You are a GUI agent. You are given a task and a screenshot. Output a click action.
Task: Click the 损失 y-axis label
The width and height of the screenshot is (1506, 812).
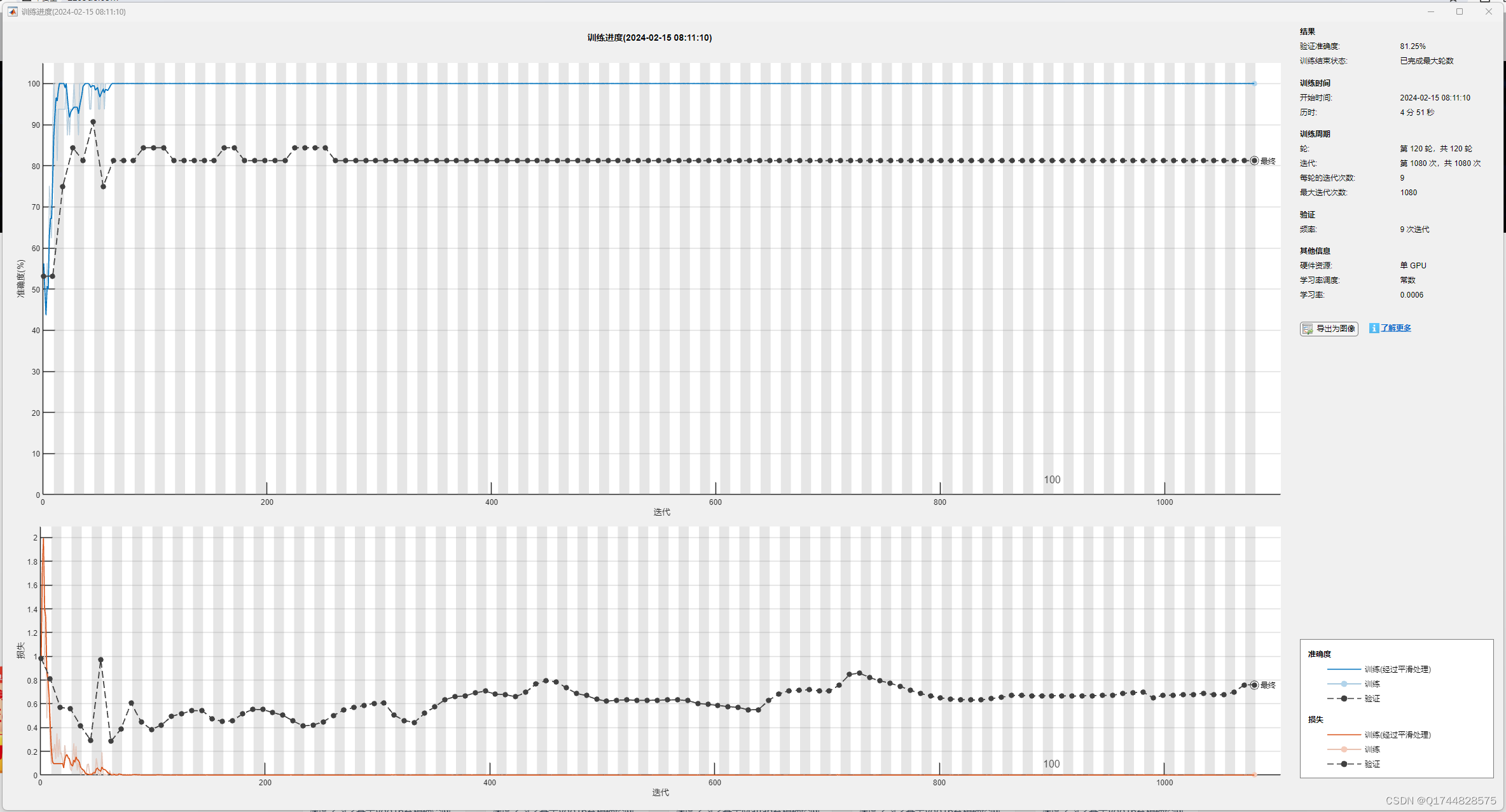click(20, 650)
